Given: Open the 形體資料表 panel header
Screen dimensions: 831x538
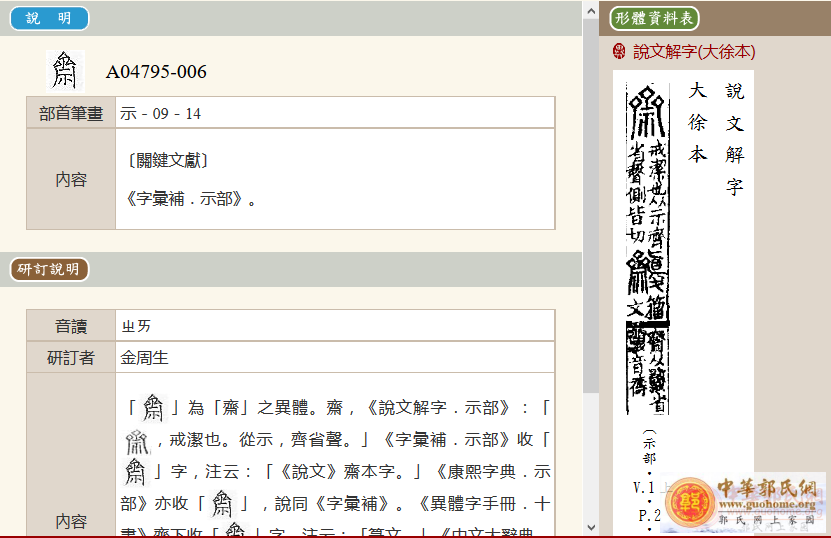Looking at the screenshot, I should [654, 19].
